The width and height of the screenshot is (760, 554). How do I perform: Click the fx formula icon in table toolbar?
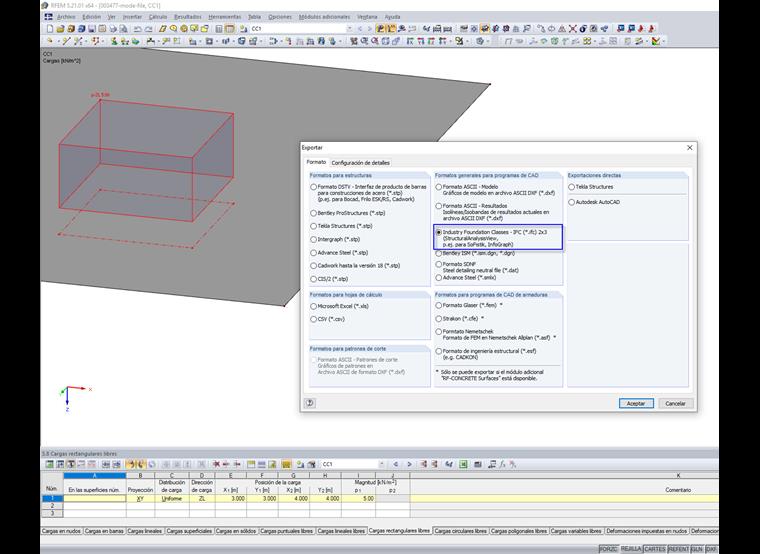pos(503,464)
